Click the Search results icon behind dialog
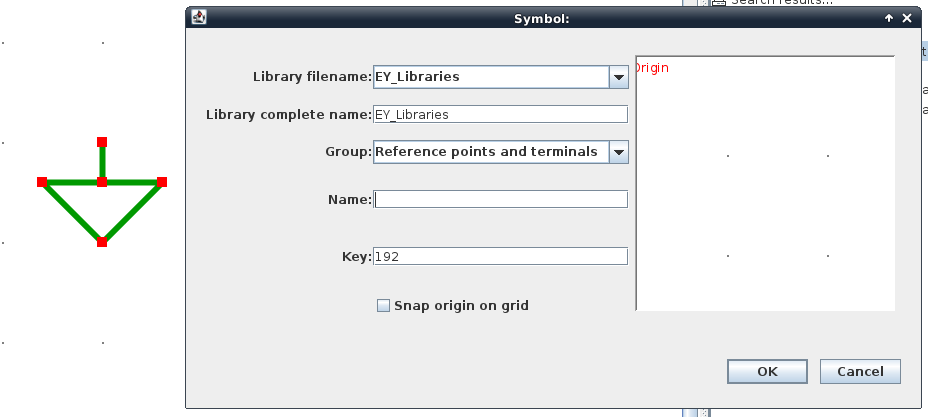This screenshot has width=928, height=417. [x=718, y=3]
